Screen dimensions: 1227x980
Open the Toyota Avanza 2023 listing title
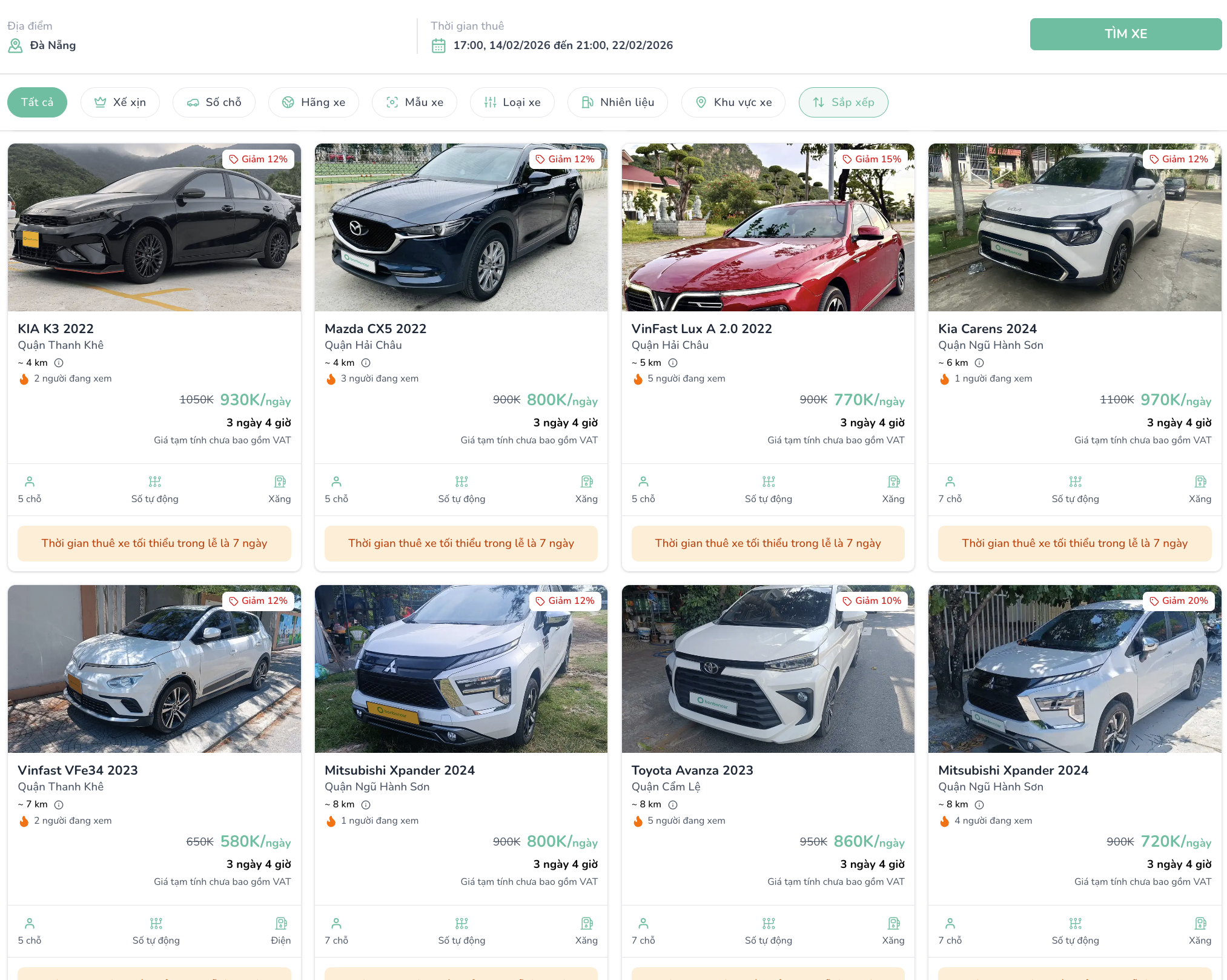[692, 770]
